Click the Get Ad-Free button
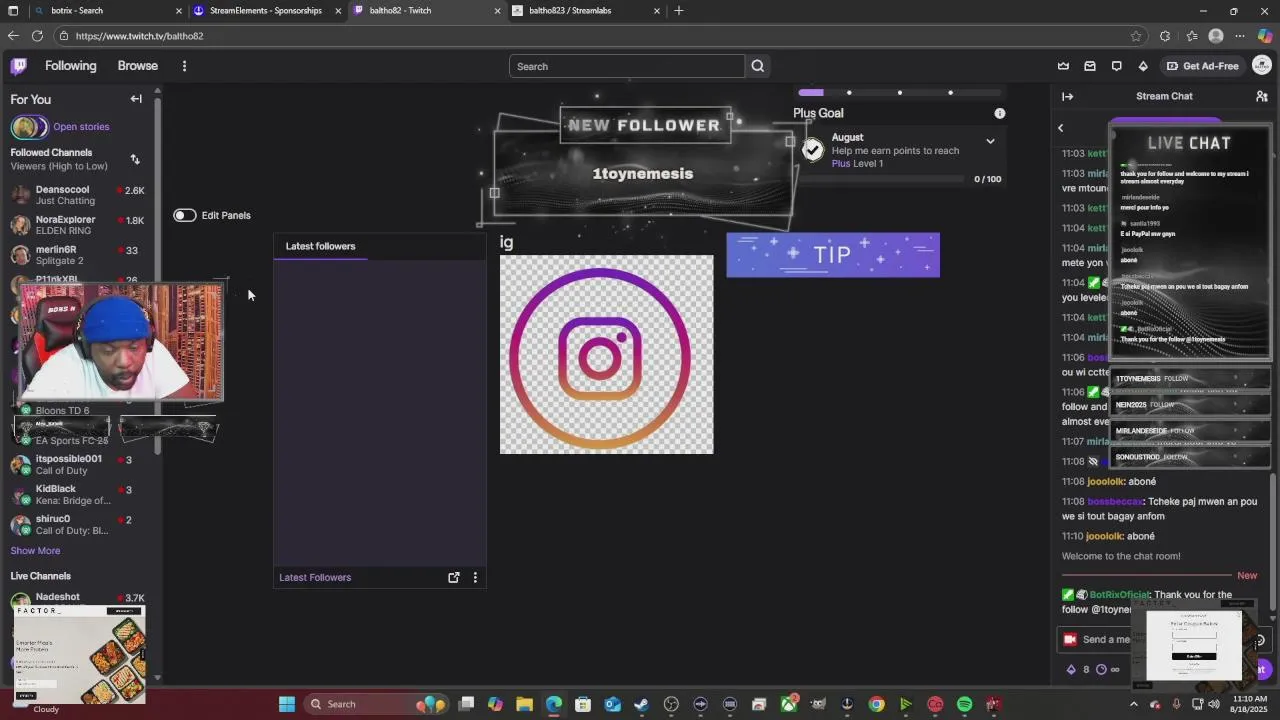 [1202, 66]
